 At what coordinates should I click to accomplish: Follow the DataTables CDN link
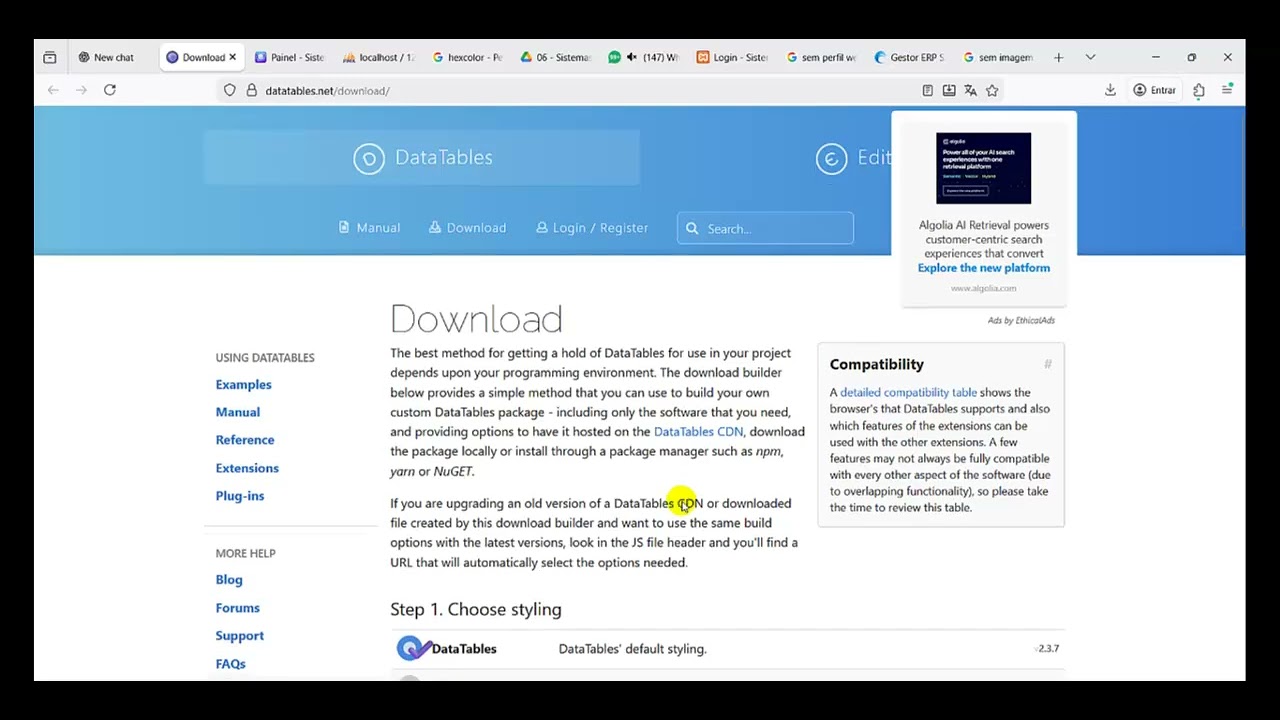point(698,432)
